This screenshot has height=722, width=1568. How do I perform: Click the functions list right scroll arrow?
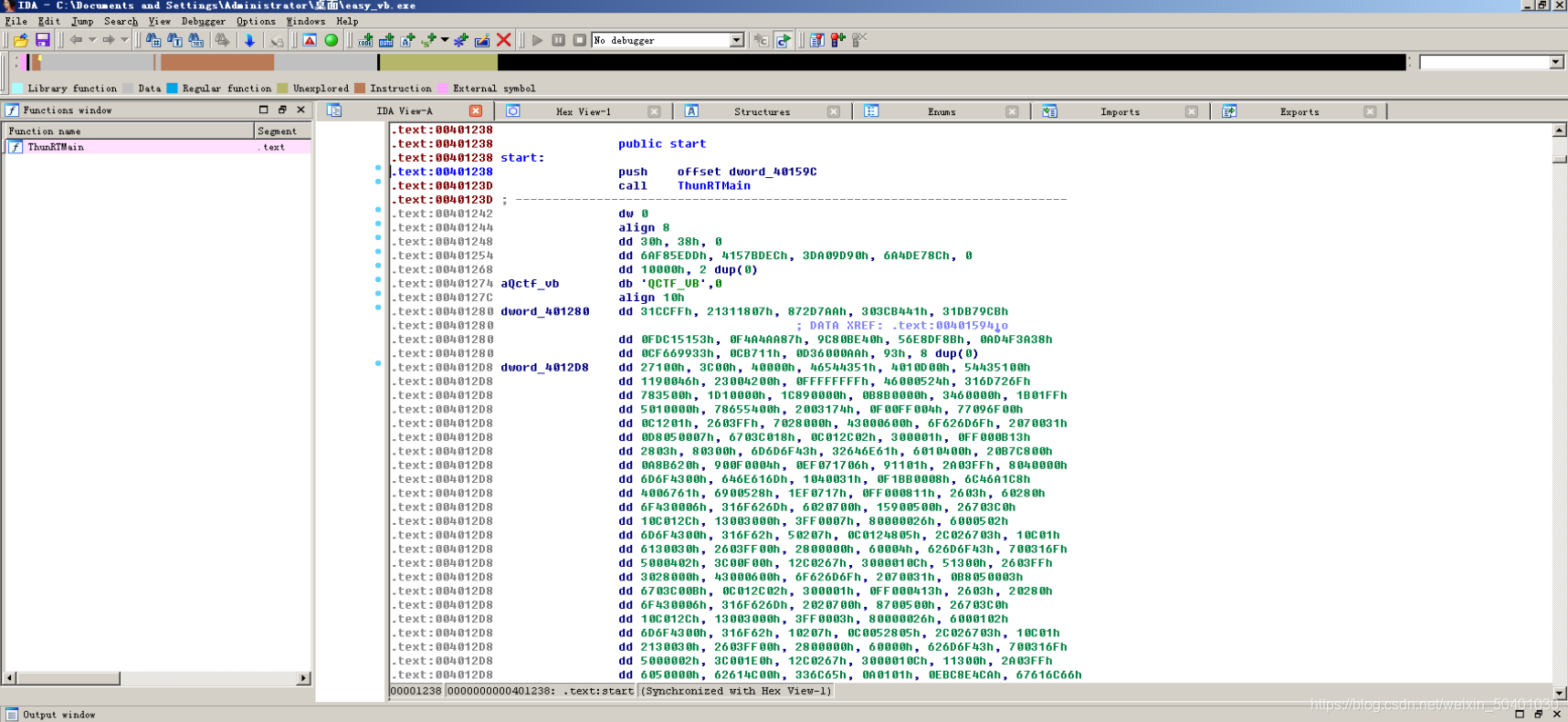(304, 678)
